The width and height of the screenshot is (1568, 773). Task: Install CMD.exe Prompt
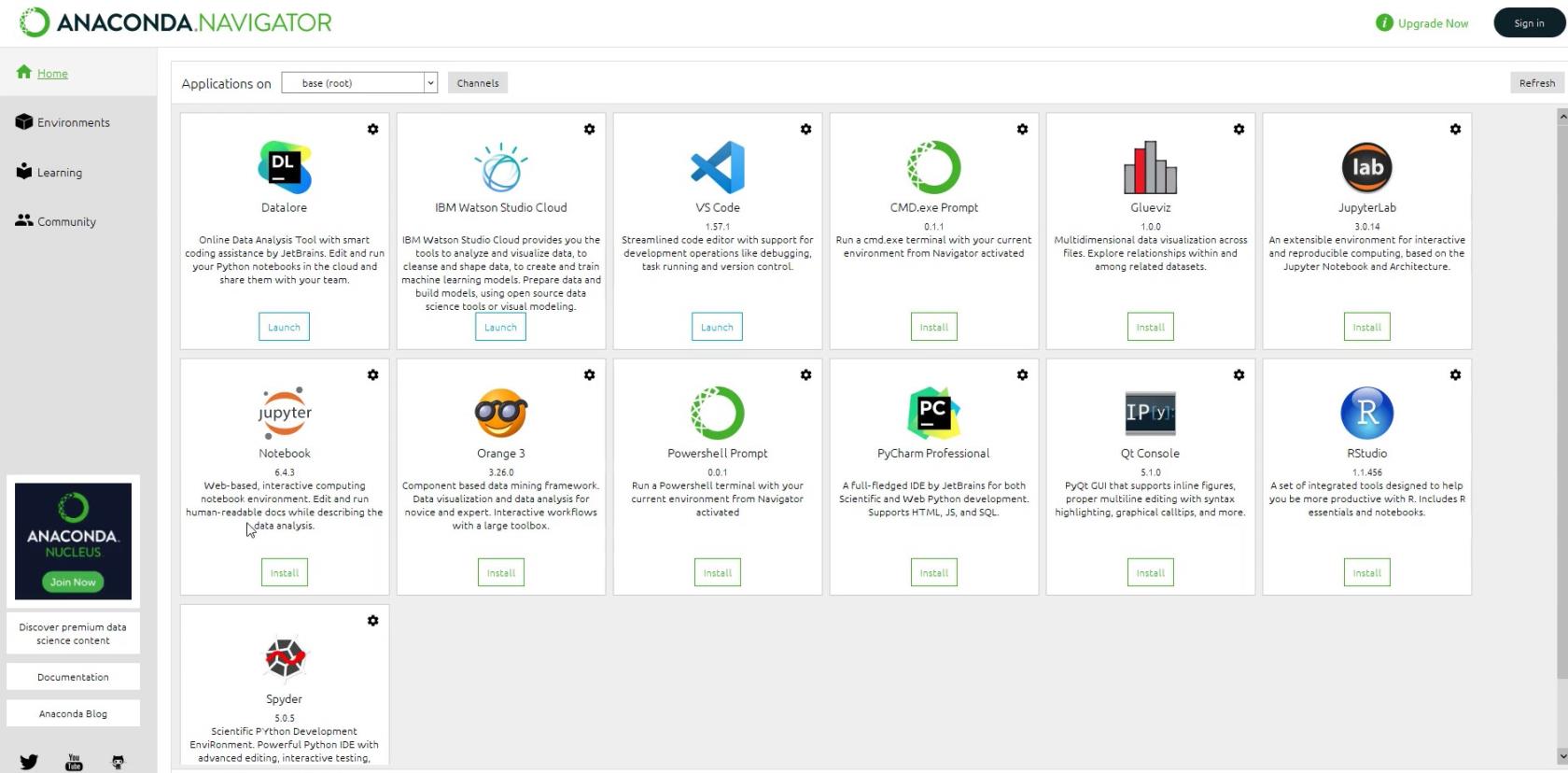click(934, 327)
